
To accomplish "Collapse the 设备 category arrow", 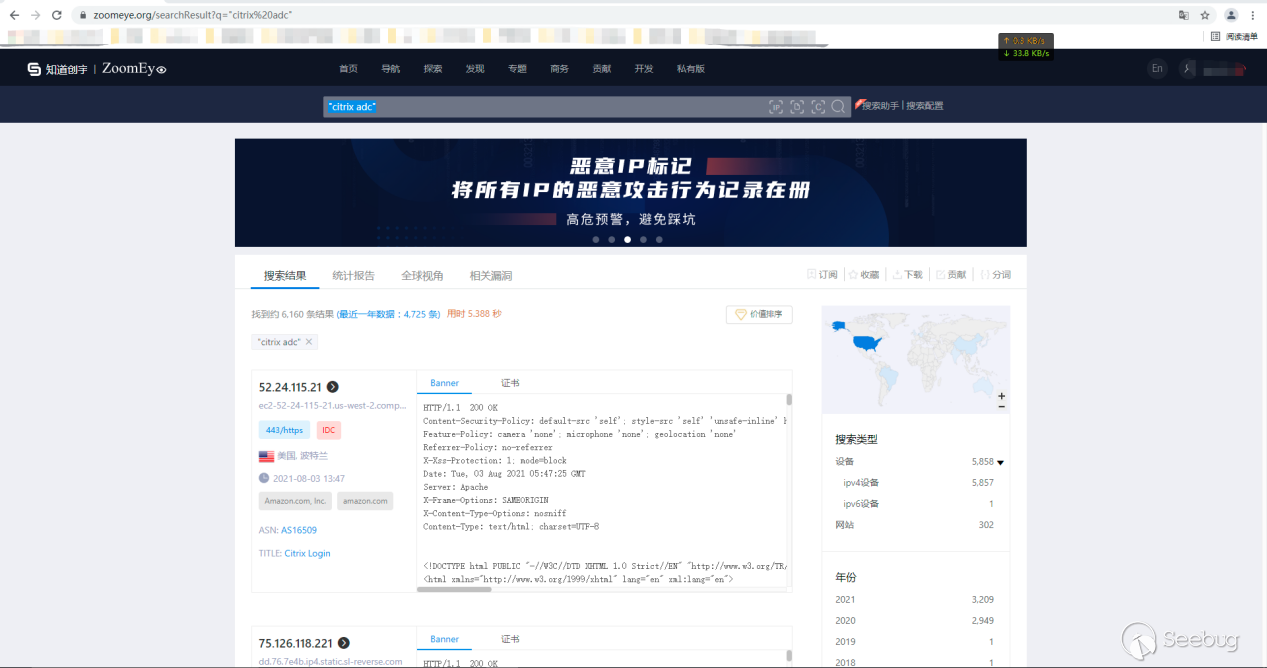I will coord(1000,462).
